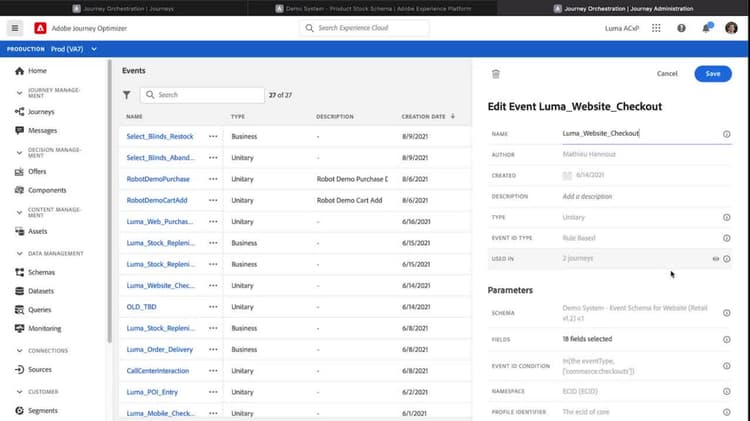Go to Home in sidebar

[x=31, y=71]
